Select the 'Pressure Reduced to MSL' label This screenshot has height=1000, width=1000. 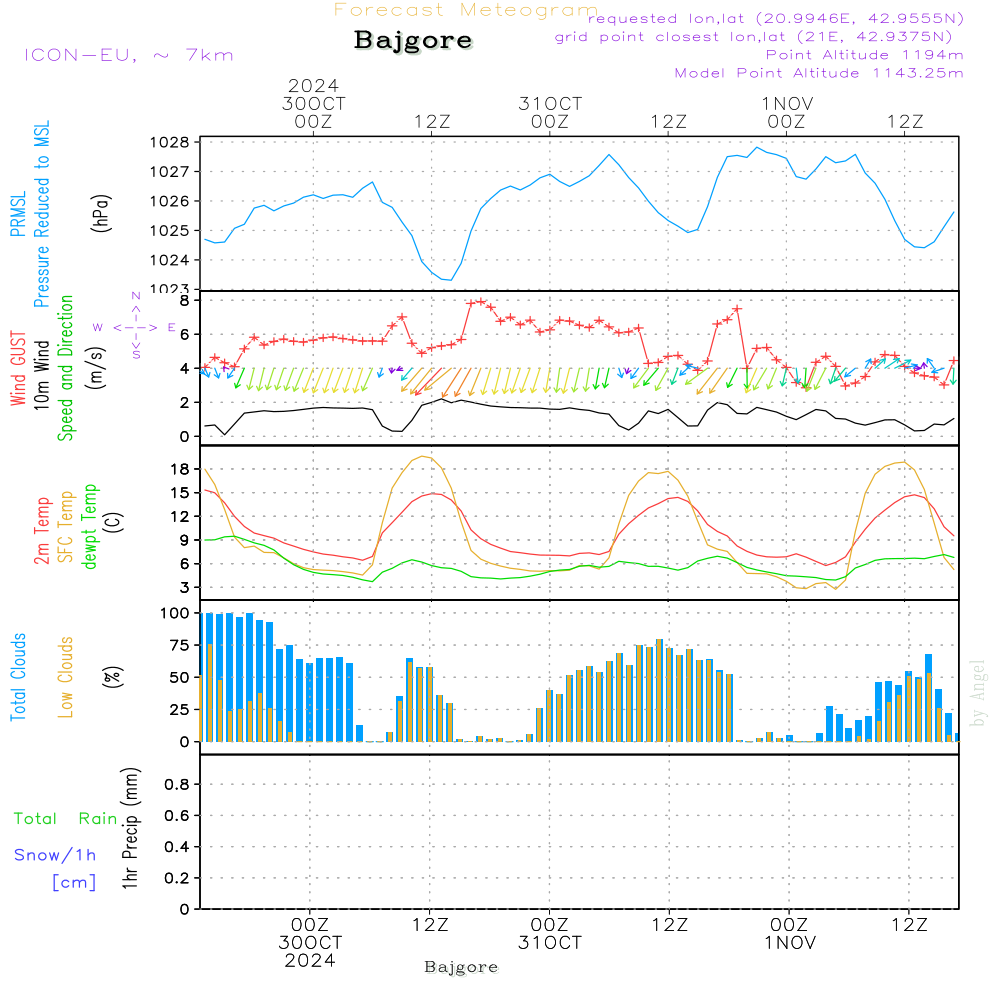tap(41, 214)
